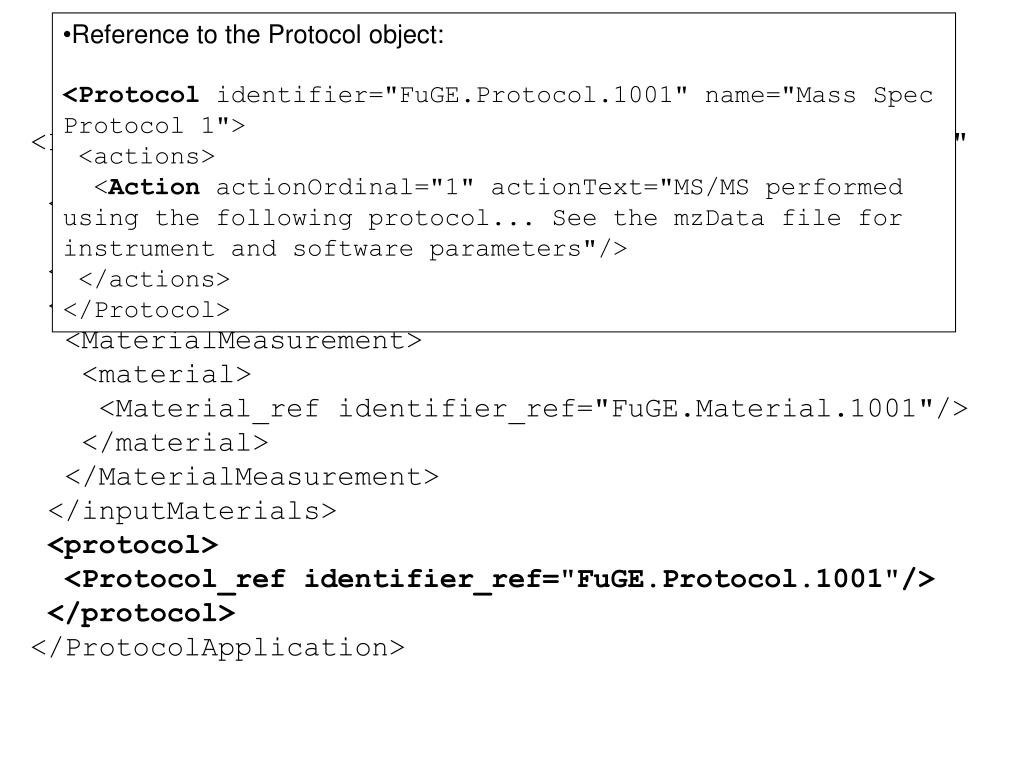Click the opening MaterialMeasurement tag

243,341
